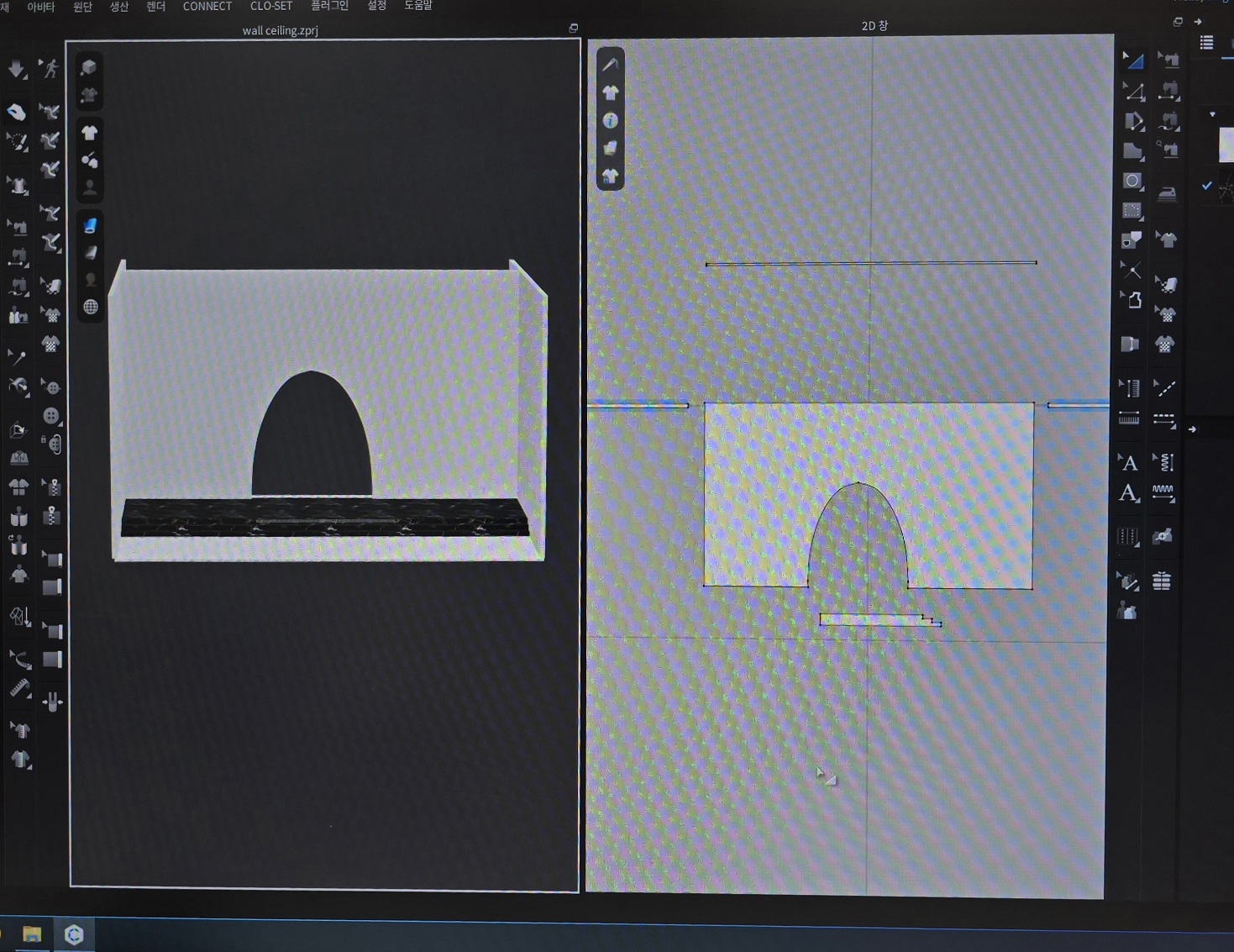Select the Button tool
This screenshot has width=1234, height=952.
[x=51, y=416]
